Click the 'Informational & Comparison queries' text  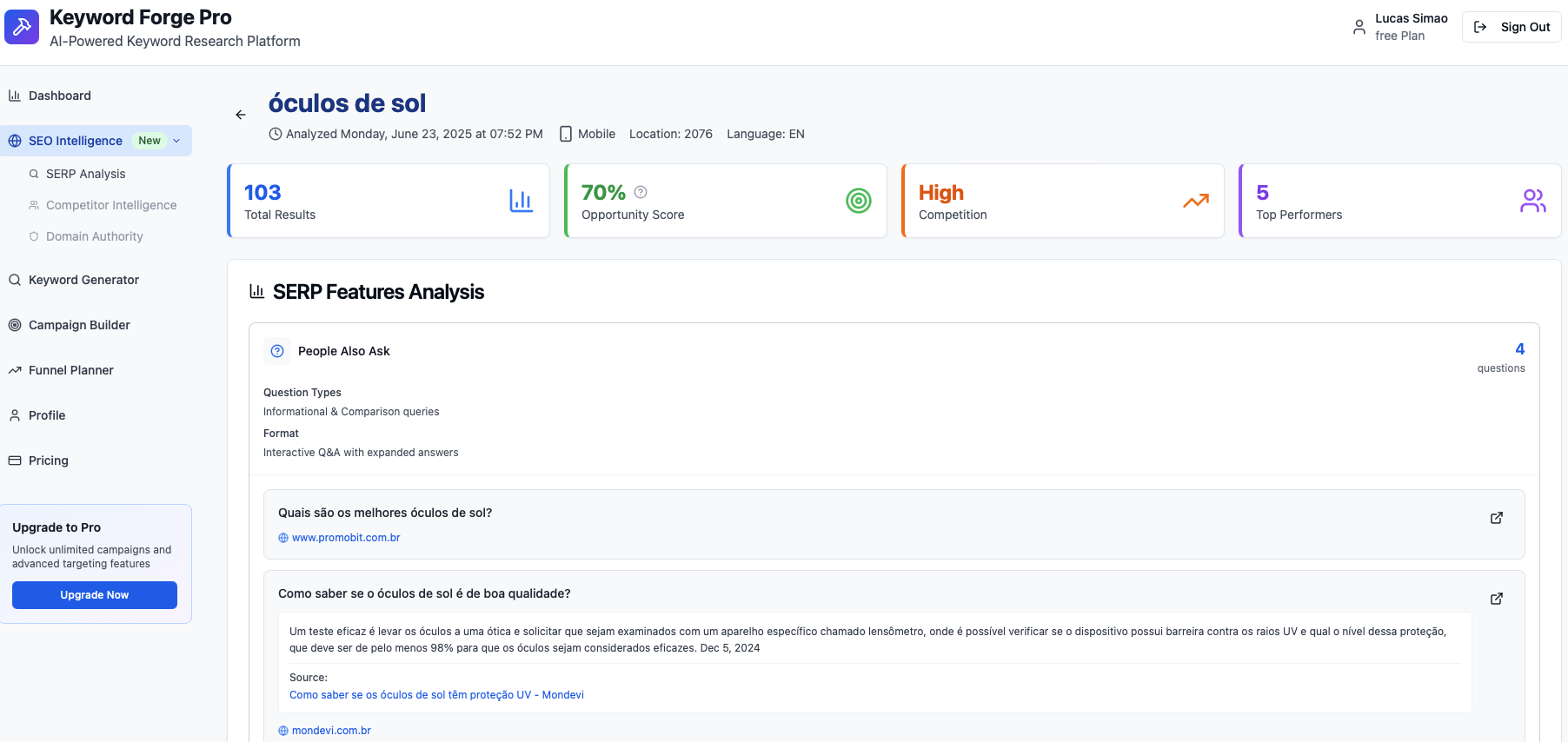(x=351, y=412)
